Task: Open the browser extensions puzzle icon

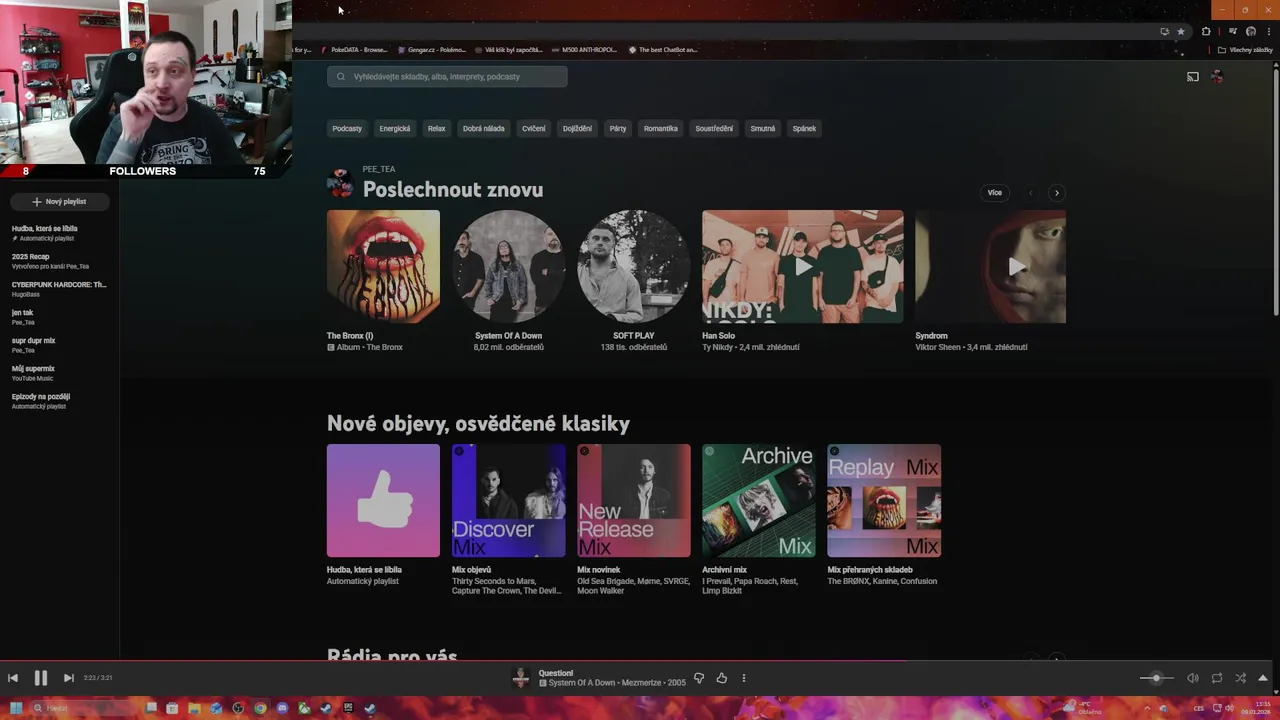Action: [x=1206, y=31]
